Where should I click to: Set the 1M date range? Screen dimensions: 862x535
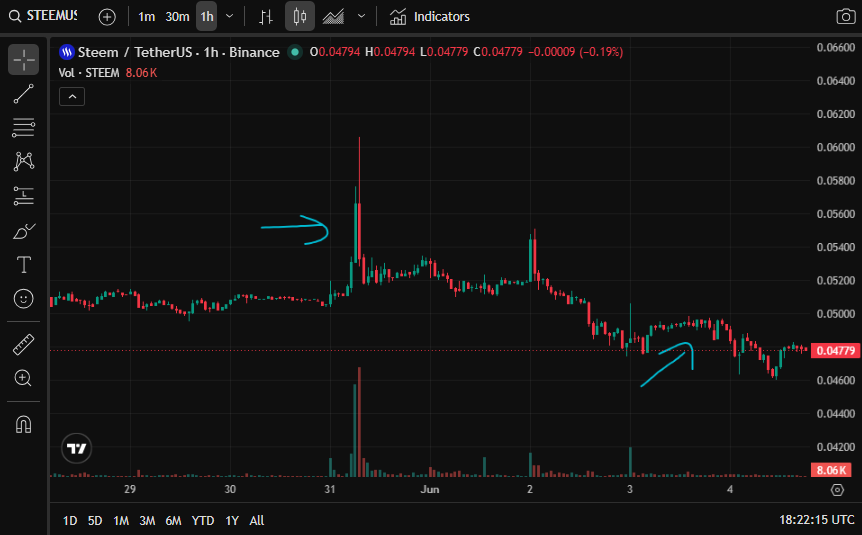121,520
